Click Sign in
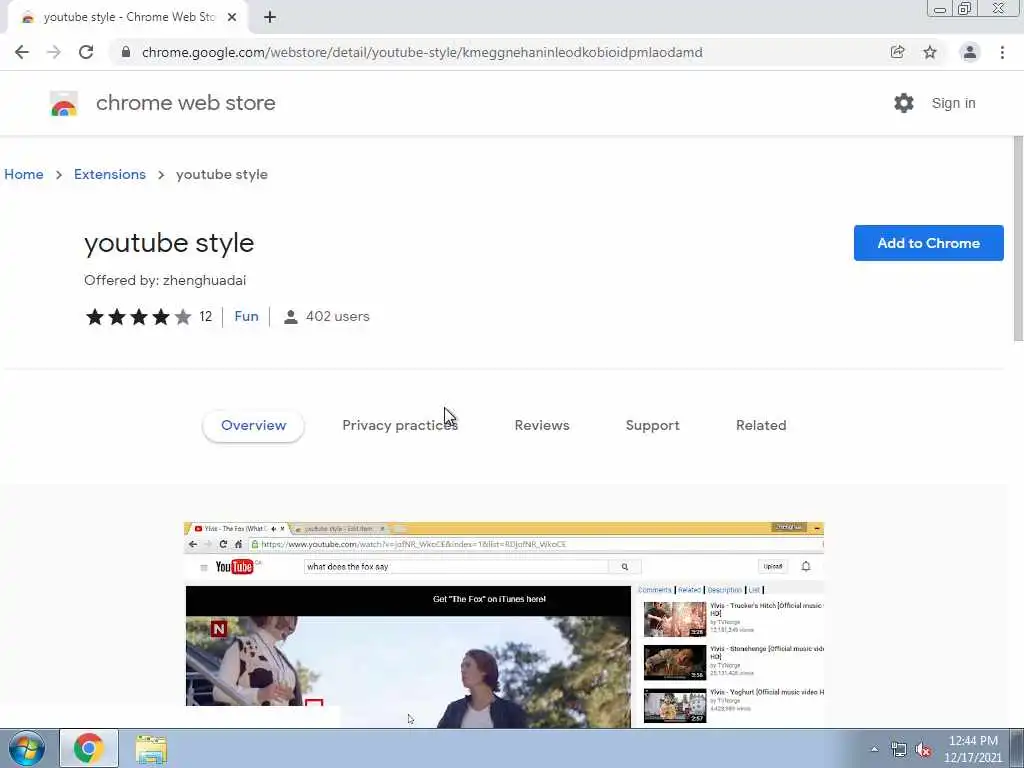The height and width of the screenshot is (768, 1024). [953, 103]
